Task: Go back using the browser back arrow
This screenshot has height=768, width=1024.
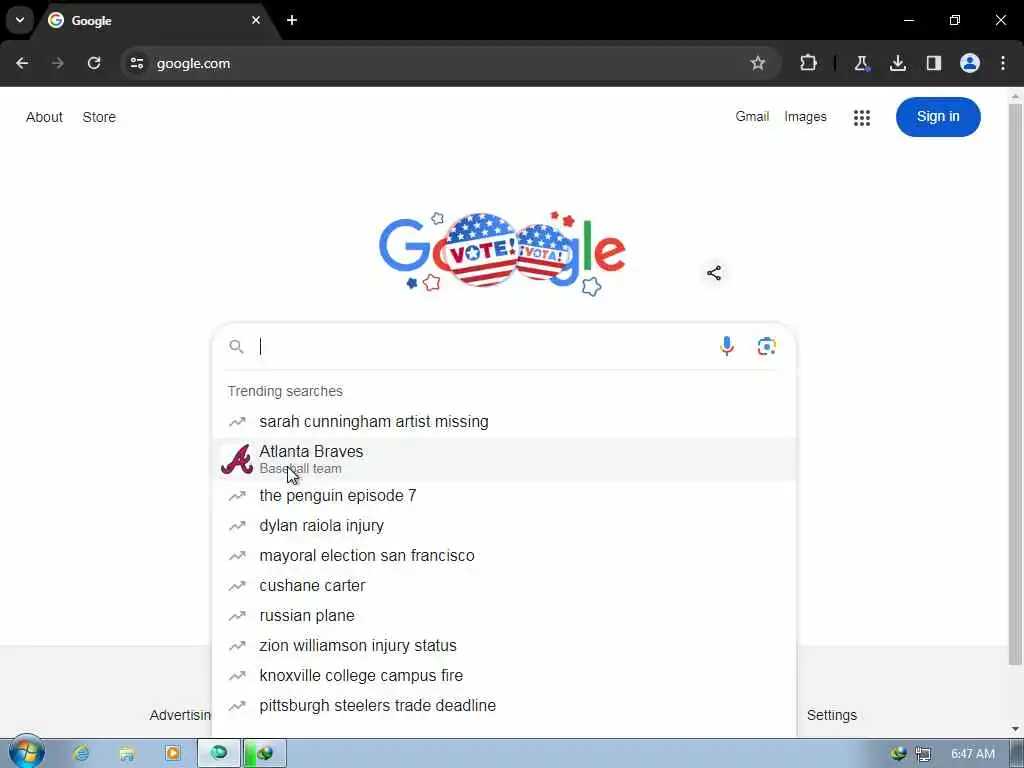Action: pos(22,63)
